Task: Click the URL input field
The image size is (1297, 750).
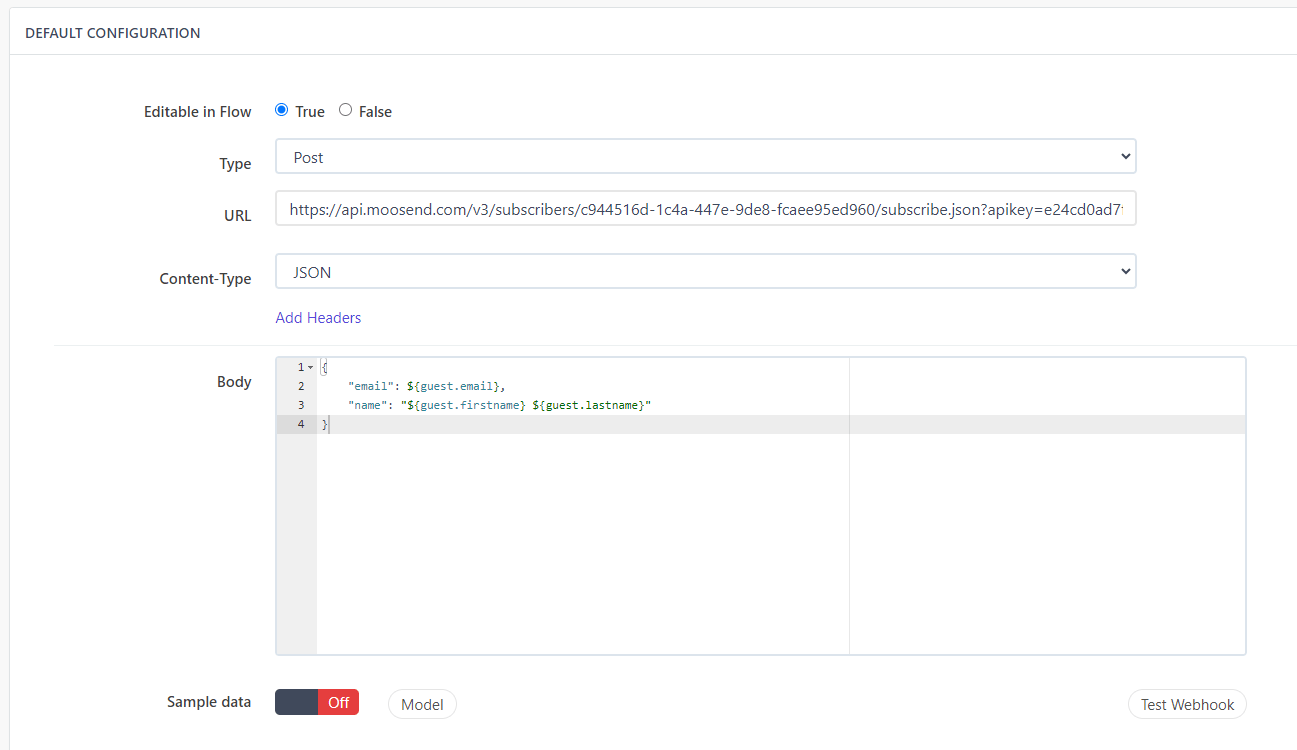Action: pos(706,208)
